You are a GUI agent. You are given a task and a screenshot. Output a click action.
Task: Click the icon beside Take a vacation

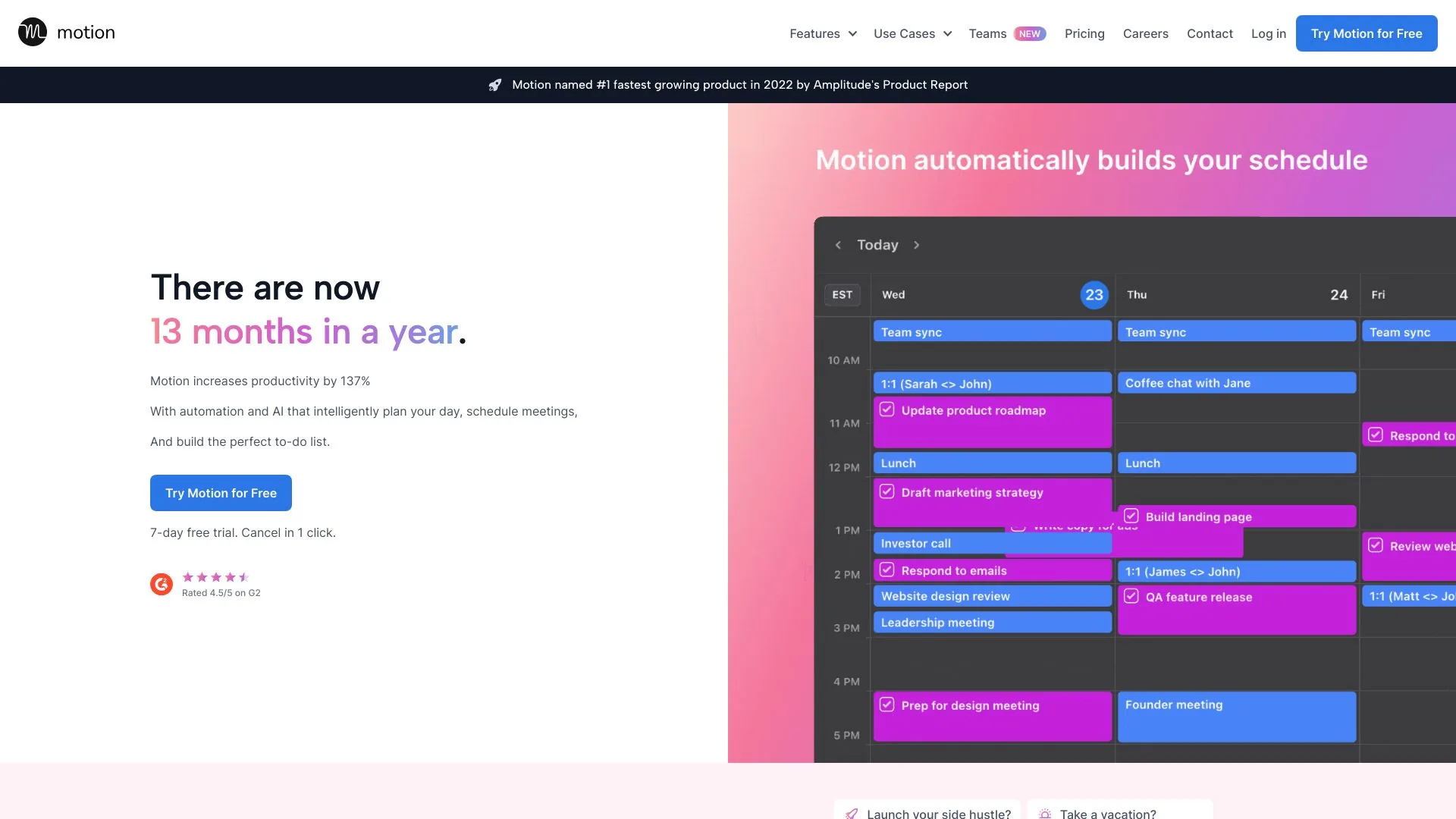click(x=1045, y=814)
